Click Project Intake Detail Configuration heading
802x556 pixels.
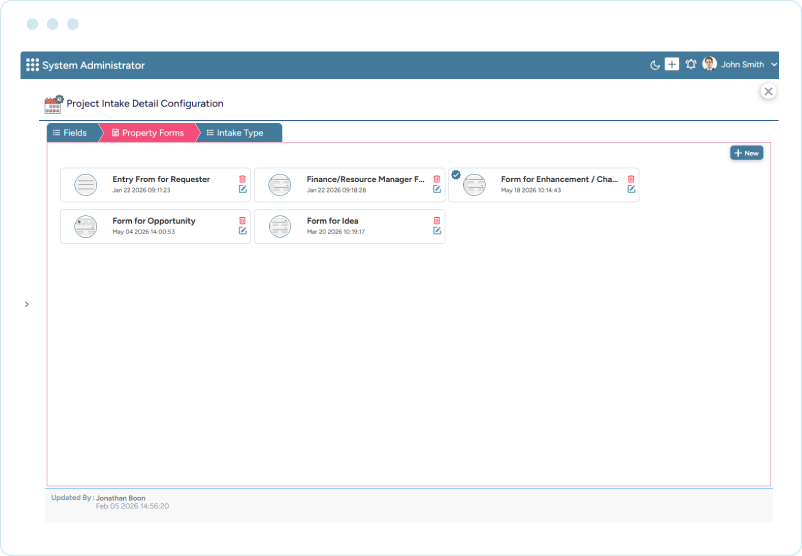(145, 104)
